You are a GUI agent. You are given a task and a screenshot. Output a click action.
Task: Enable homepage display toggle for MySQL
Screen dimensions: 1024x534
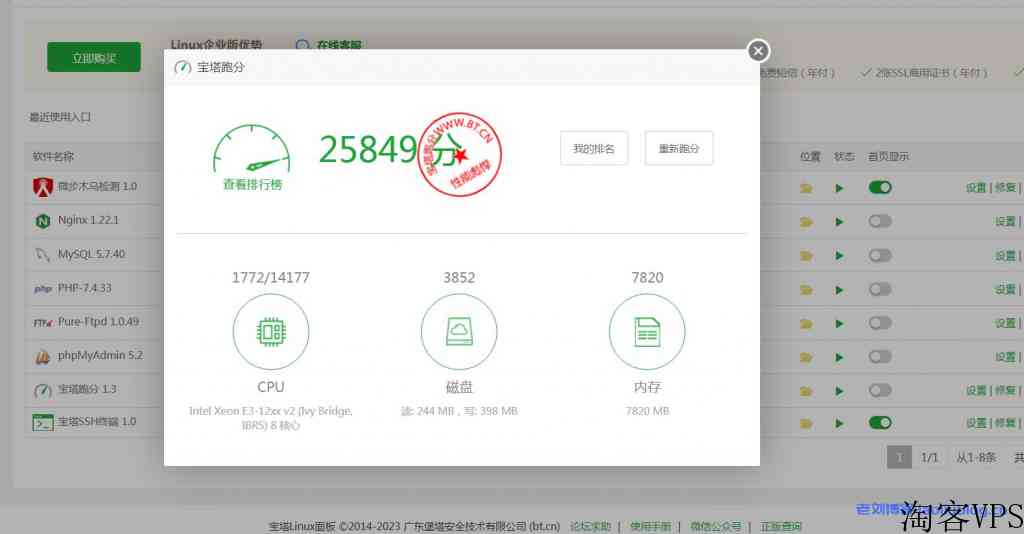click(x=880, y=255)
